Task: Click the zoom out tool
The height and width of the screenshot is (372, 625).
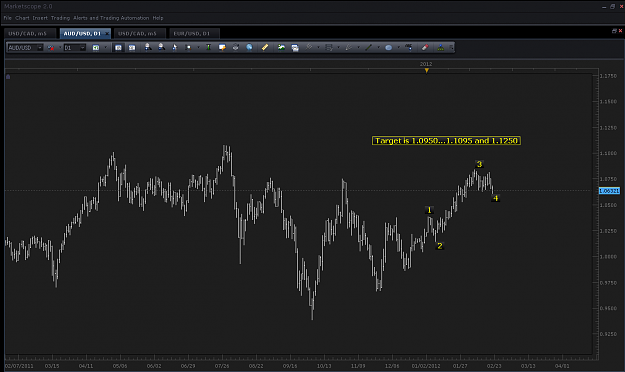Action: click(x=161, y=47)
